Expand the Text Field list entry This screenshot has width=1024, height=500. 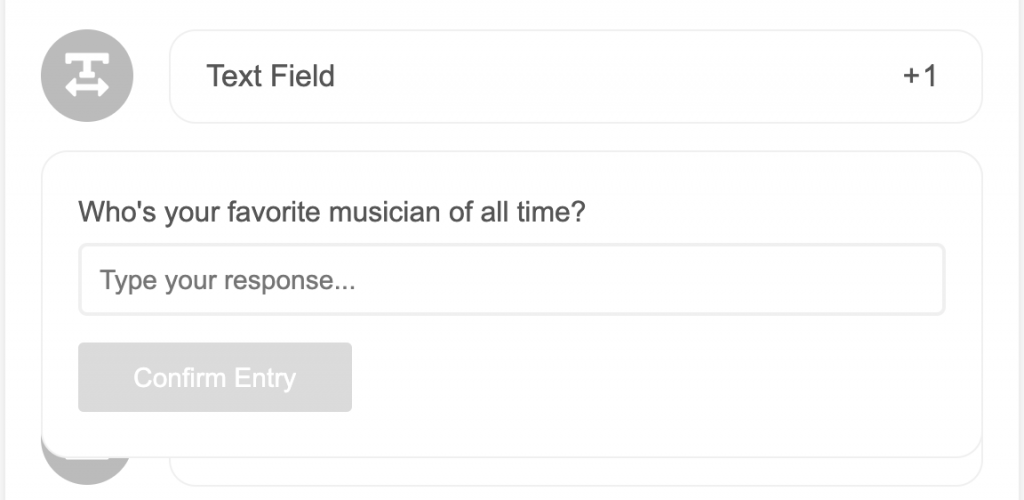(575, 76)
